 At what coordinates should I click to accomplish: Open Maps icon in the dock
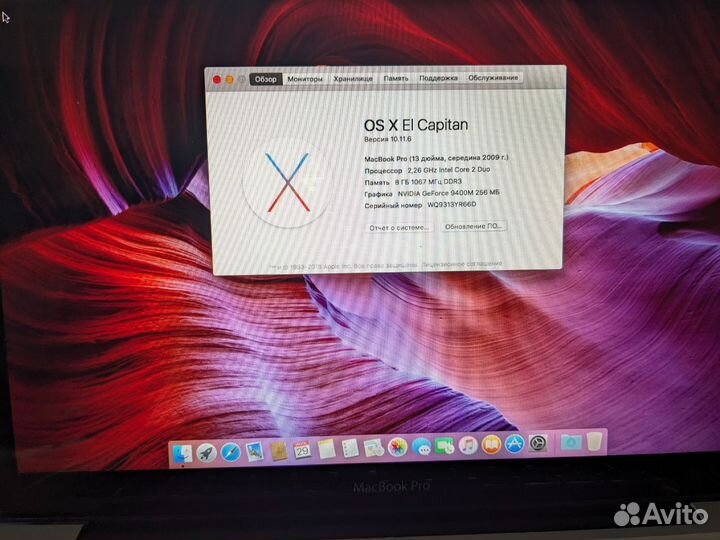(374, 448)
